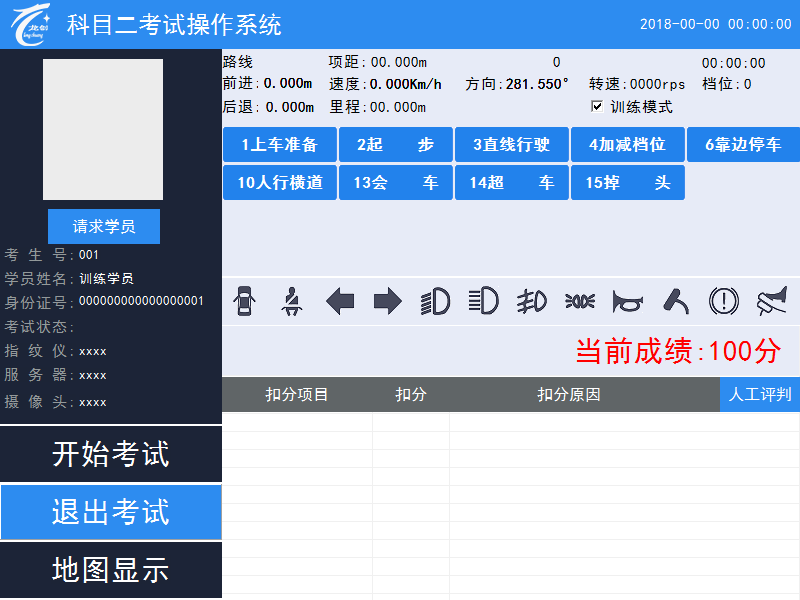
Task: Click the right turn signal arrow
Action: coord(388,301)
